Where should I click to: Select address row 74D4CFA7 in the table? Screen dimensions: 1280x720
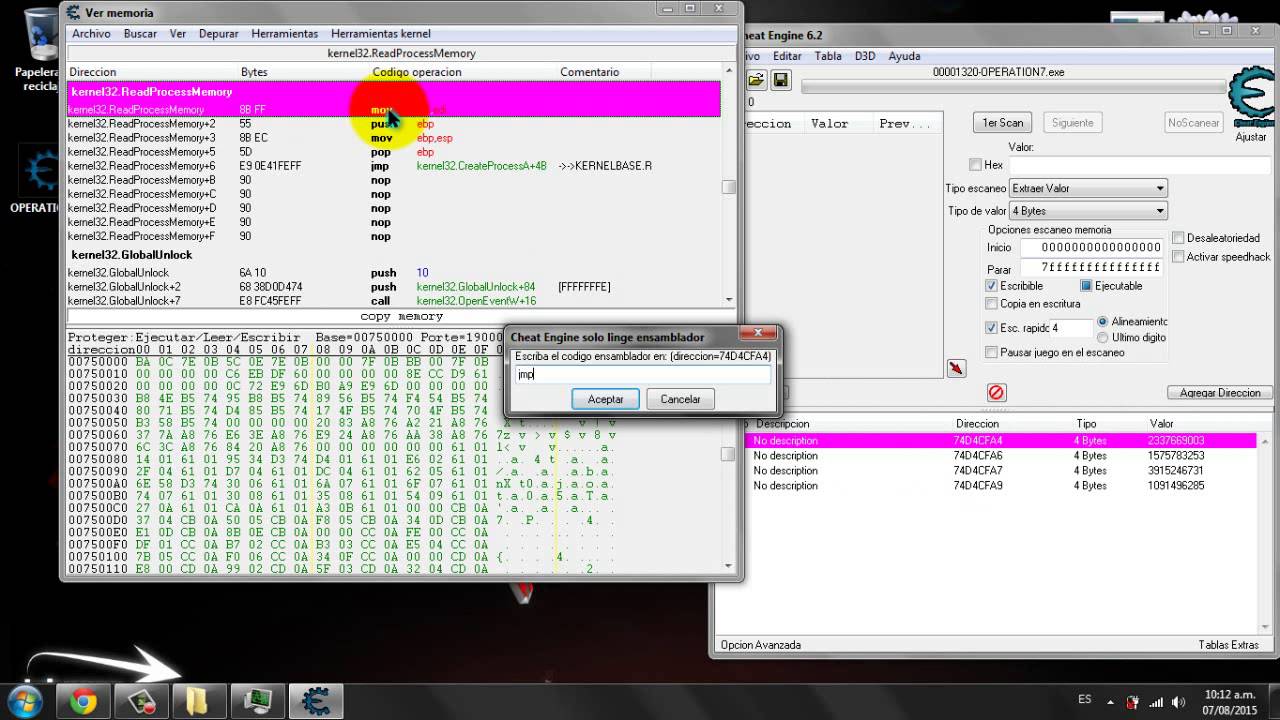pyautogui.click(x=1000, y=471)
